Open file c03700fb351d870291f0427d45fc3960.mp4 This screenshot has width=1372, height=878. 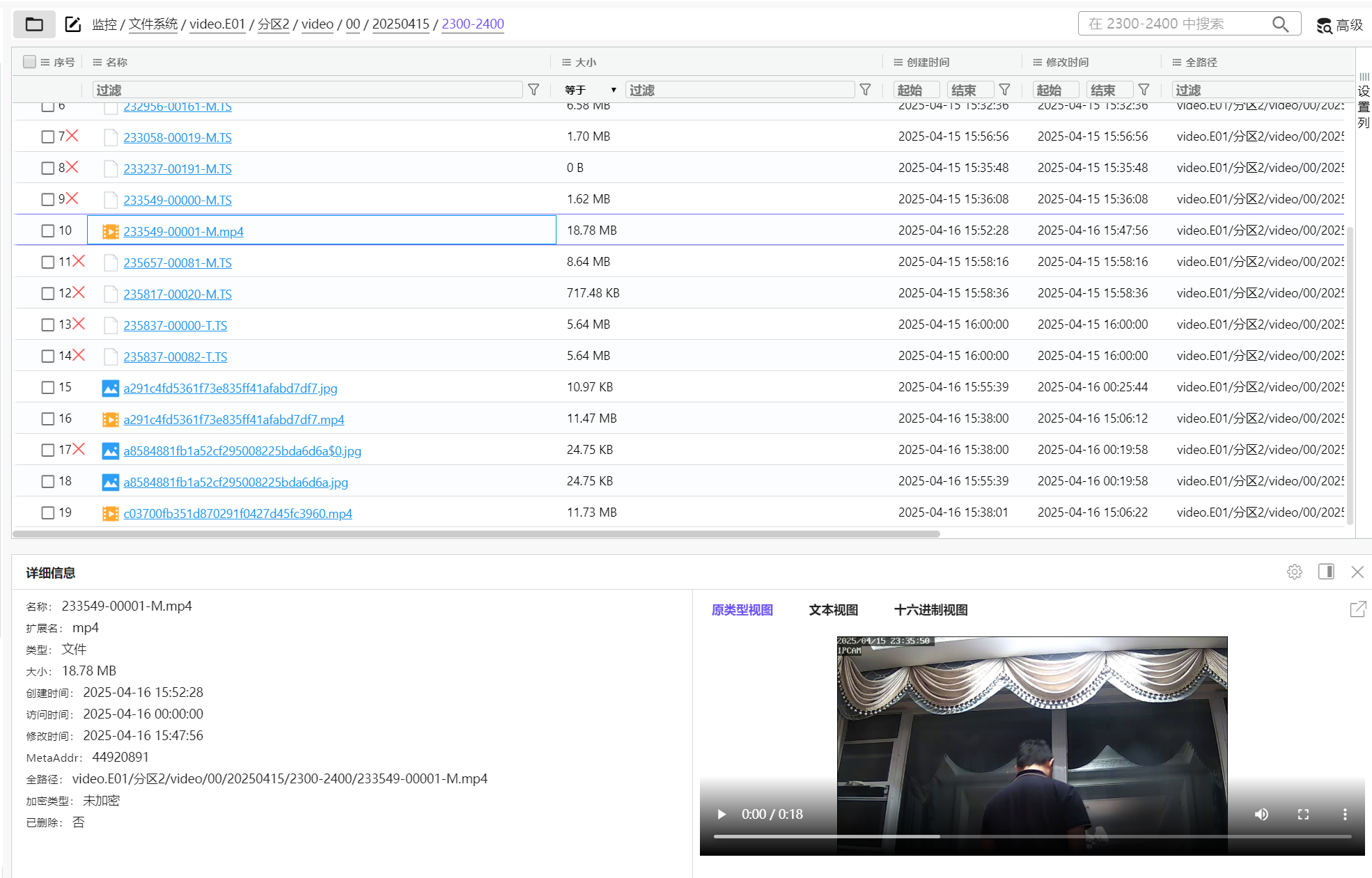coord(237,513)
